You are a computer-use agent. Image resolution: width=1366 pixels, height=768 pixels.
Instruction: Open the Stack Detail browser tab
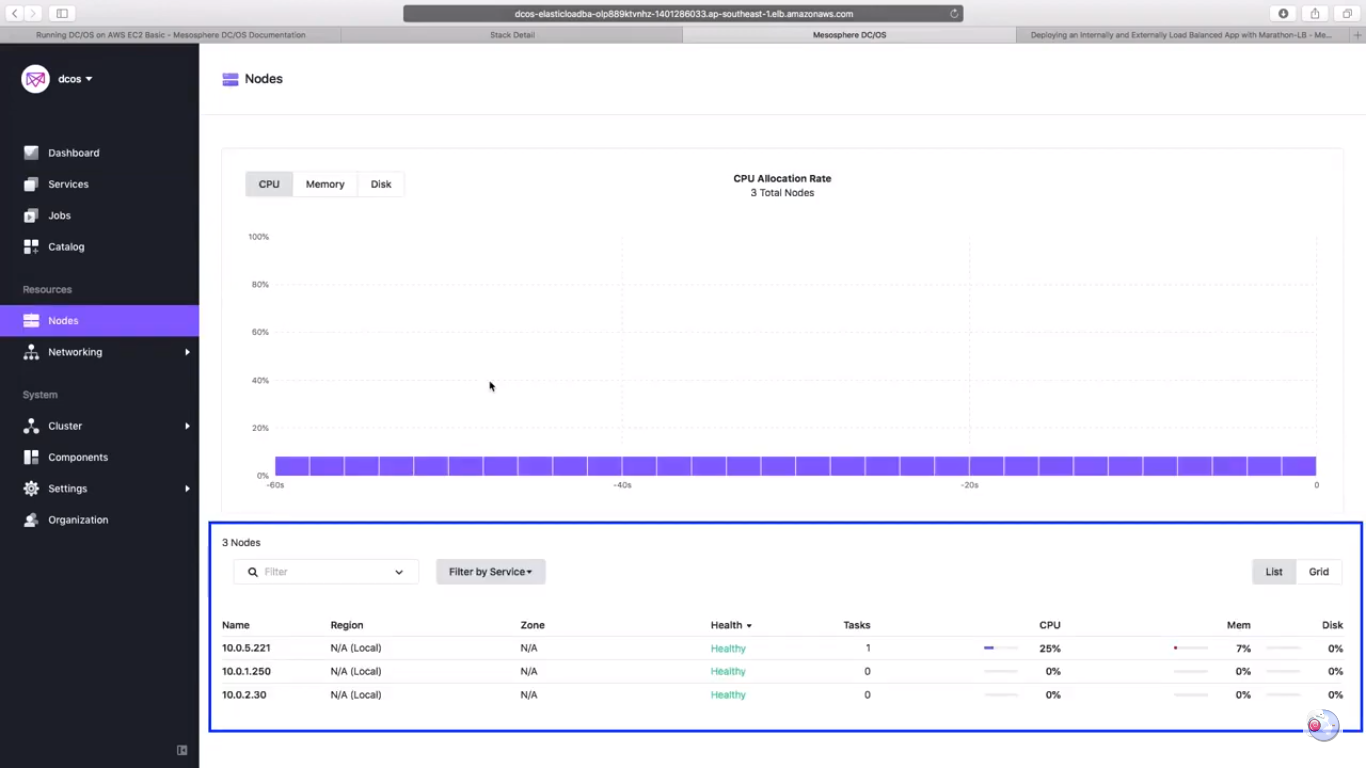[512, 35]
